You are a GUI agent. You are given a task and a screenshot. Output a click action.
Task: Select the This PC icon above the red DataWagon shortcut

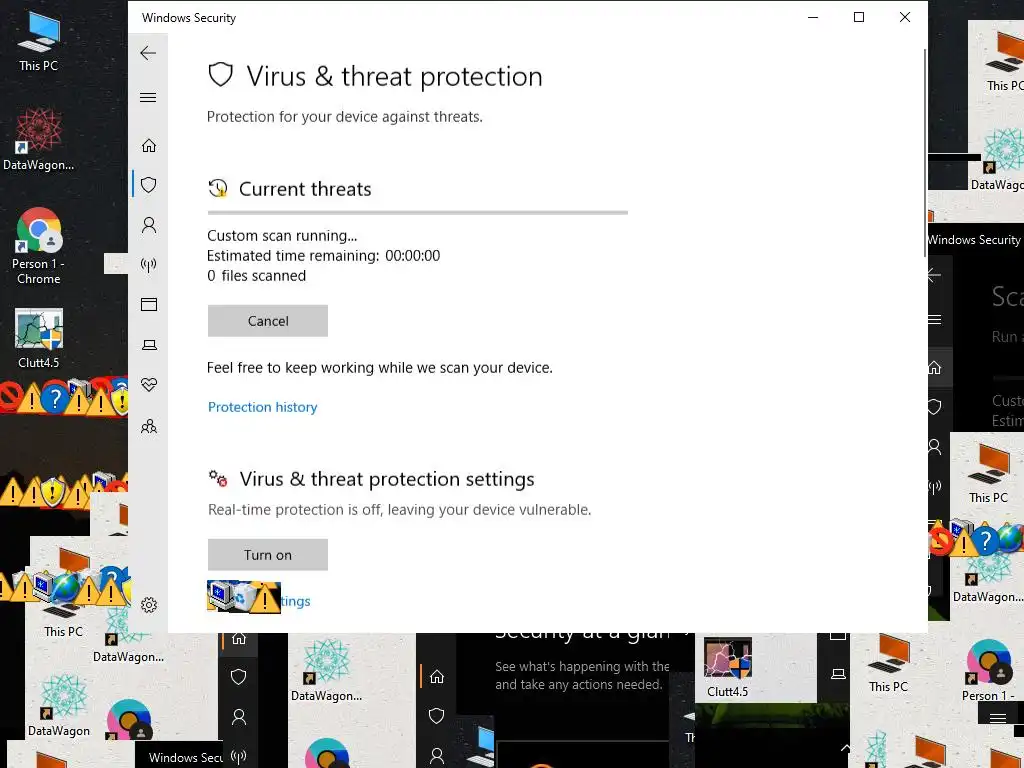click(x=39, y=41)
